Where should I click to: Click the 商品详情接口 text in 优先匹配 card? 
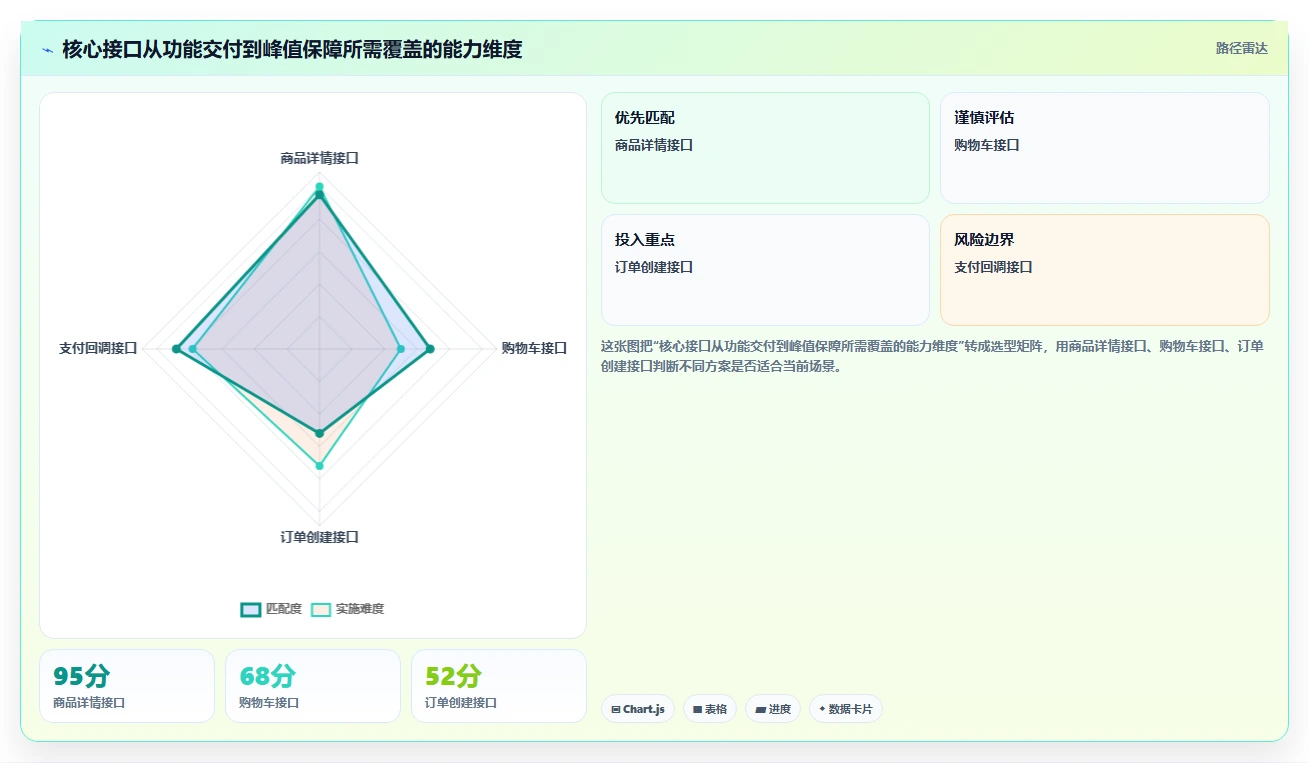(x=654, y=145)
